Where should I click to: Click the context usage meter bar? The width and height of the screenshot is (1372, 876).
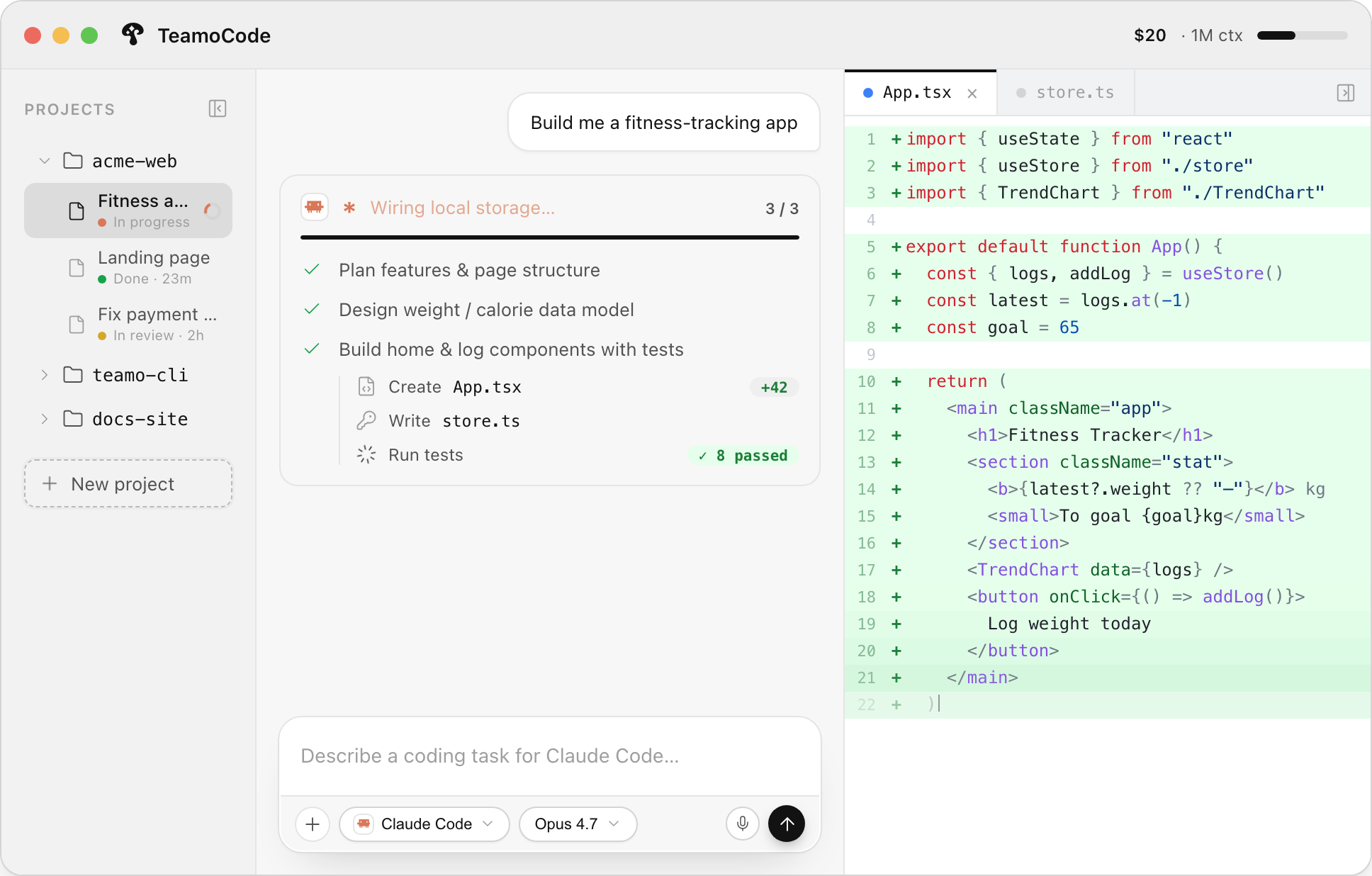click(1302, 35)
